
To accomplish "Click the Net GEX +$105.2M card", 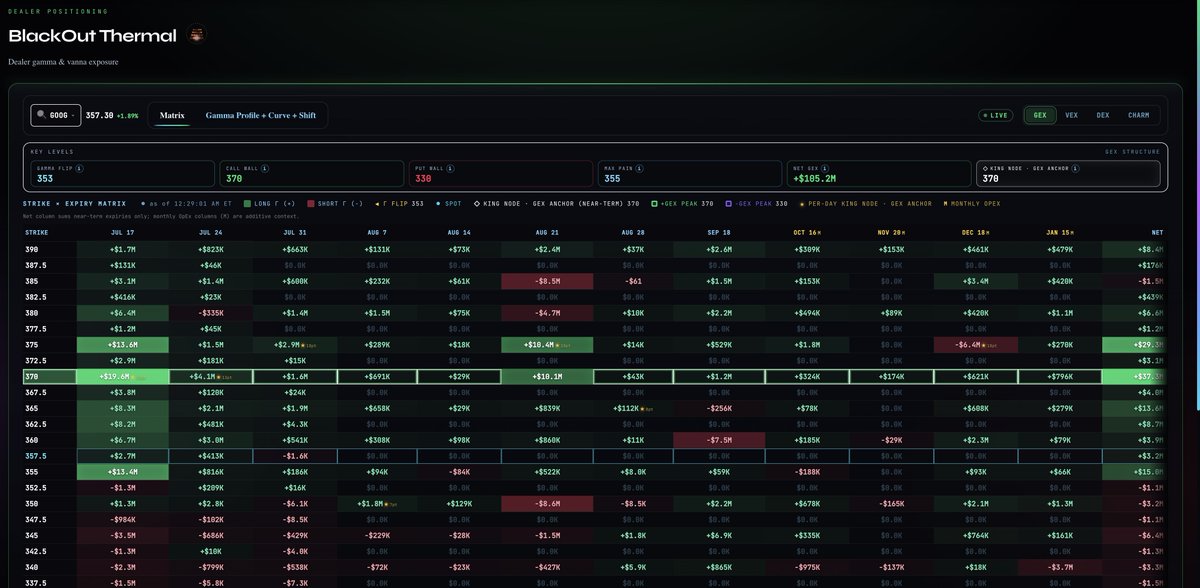I will coord(877,174).
